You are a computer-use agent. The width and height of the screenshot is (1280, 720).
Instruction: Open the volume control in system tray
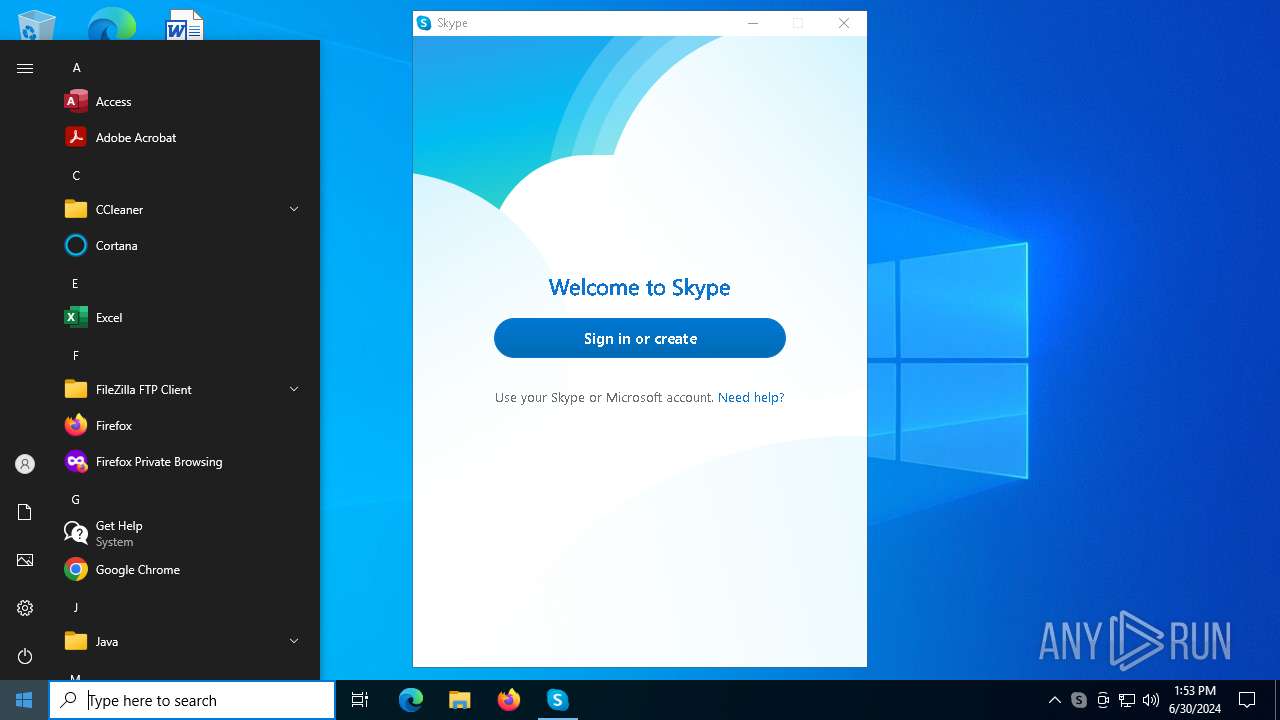point(1151,700)
